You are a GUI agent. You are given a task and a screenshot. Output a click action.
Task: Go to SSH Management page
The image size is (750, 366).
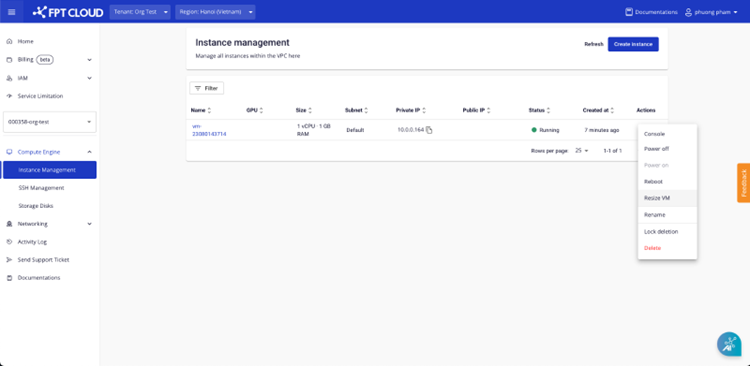(41, 188)
